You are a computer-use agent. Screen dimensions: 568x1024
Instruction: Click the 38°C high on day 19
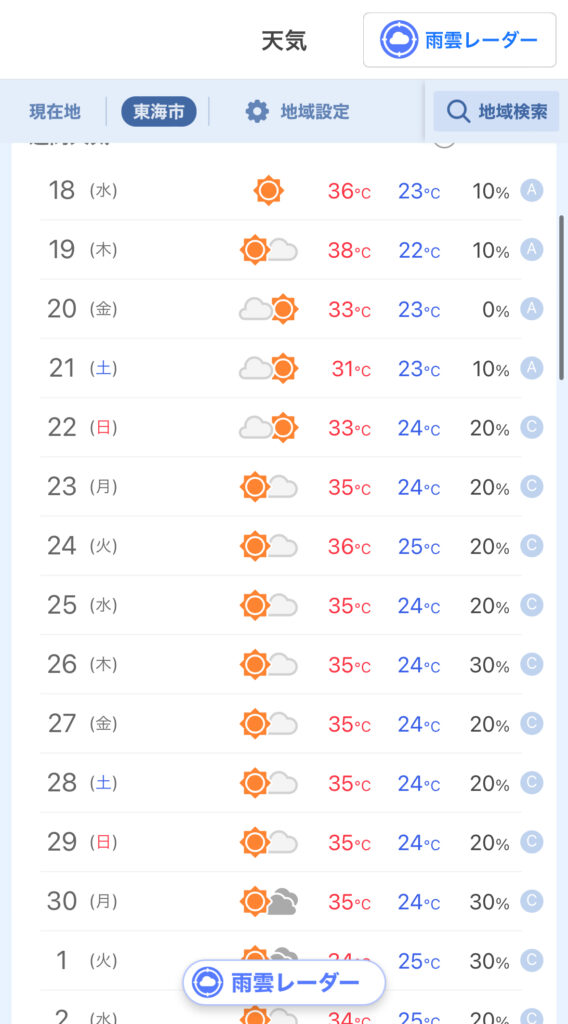point(349,251)
